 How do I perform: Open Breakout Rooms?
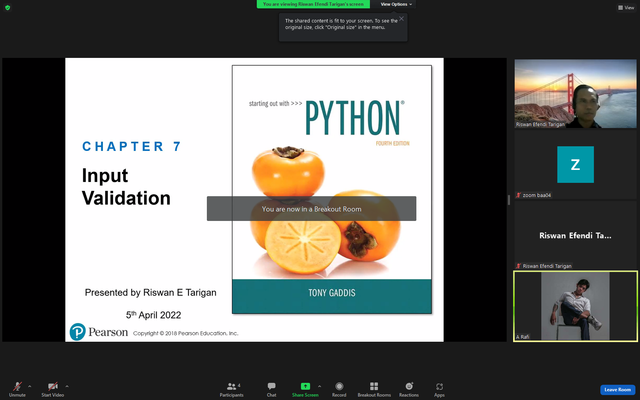374,389
